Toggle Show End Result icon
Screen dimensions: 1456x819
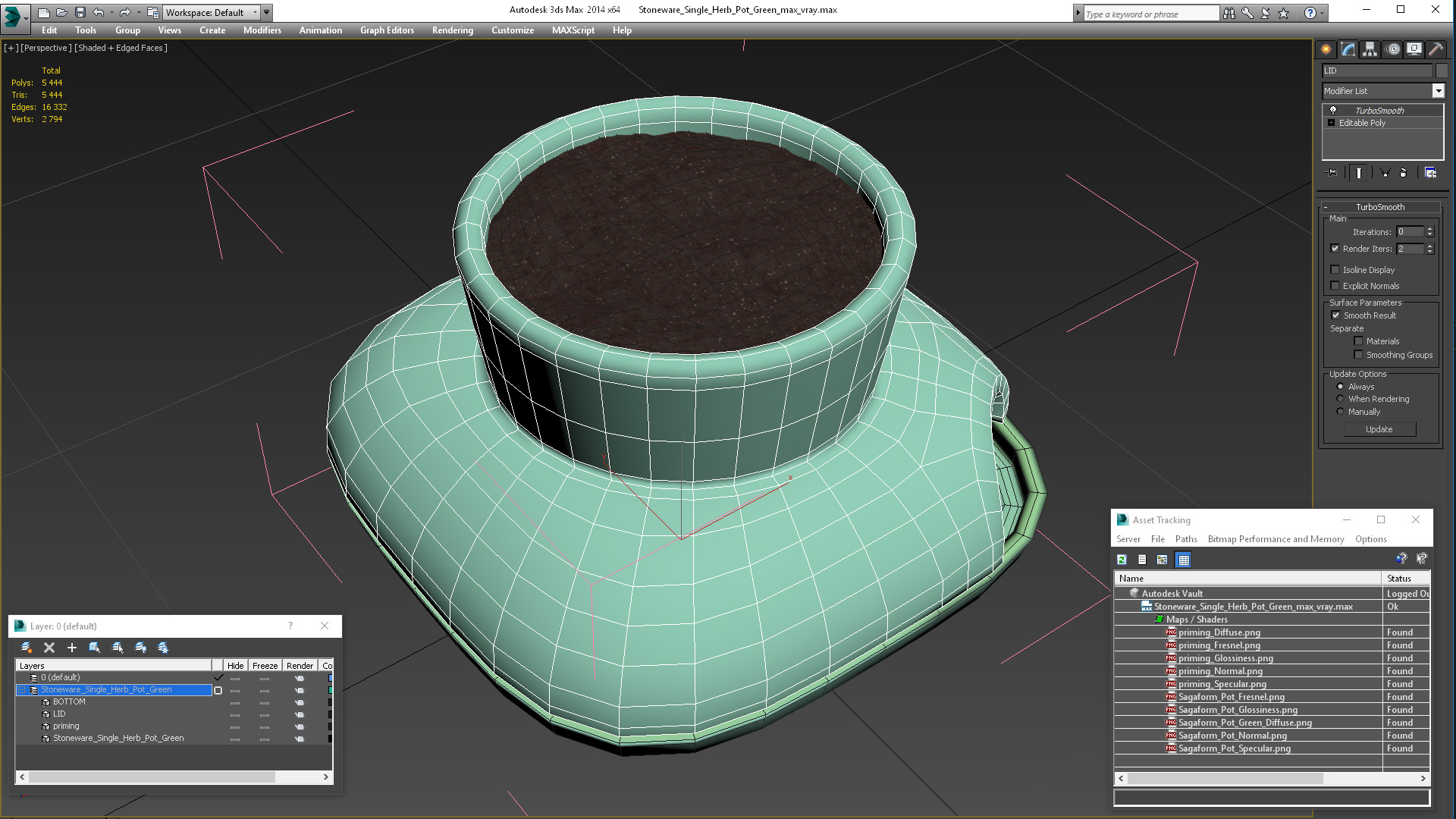coord(1358,173)
